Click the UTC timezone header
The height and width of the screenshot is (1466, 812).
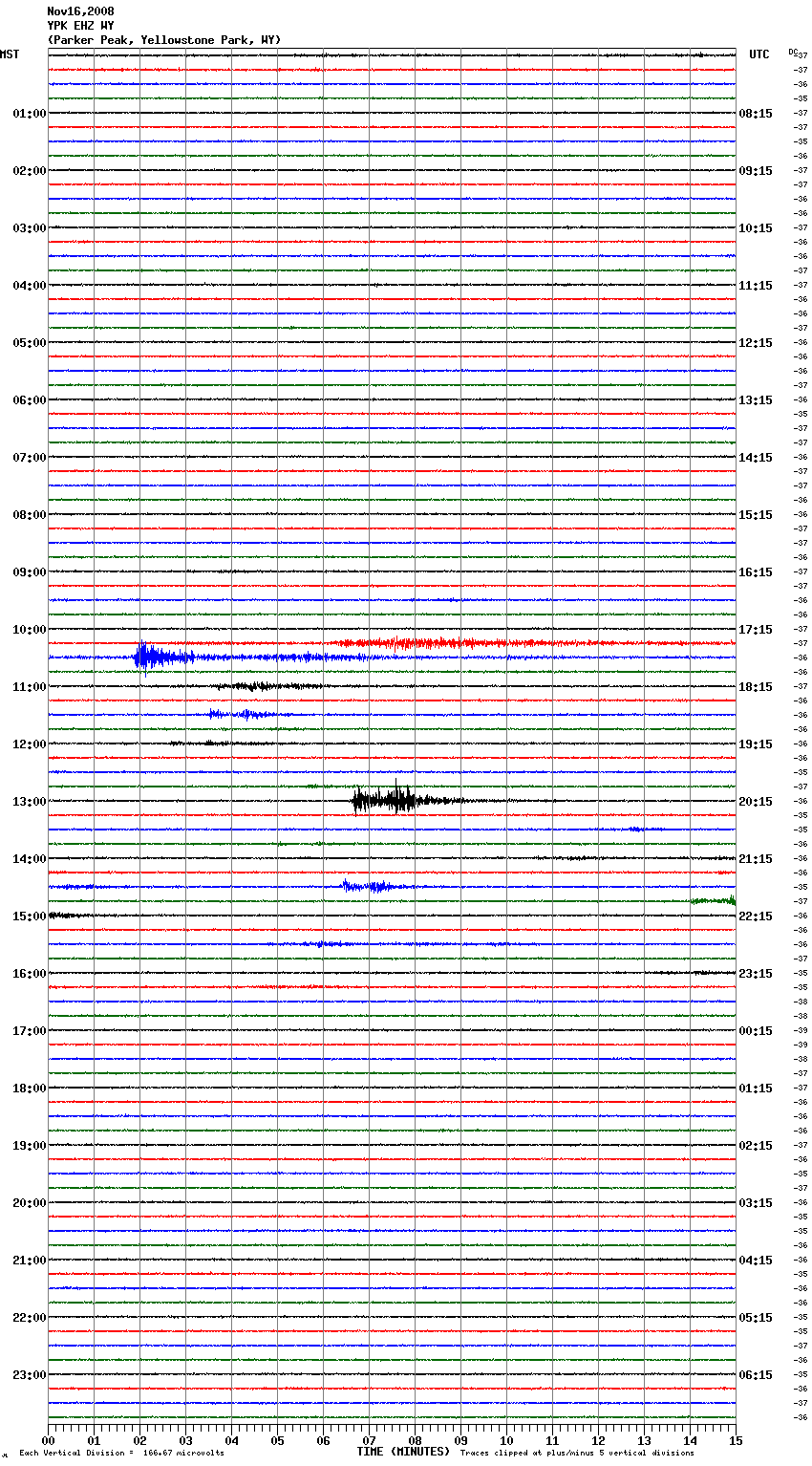click(x=759, y=54)
